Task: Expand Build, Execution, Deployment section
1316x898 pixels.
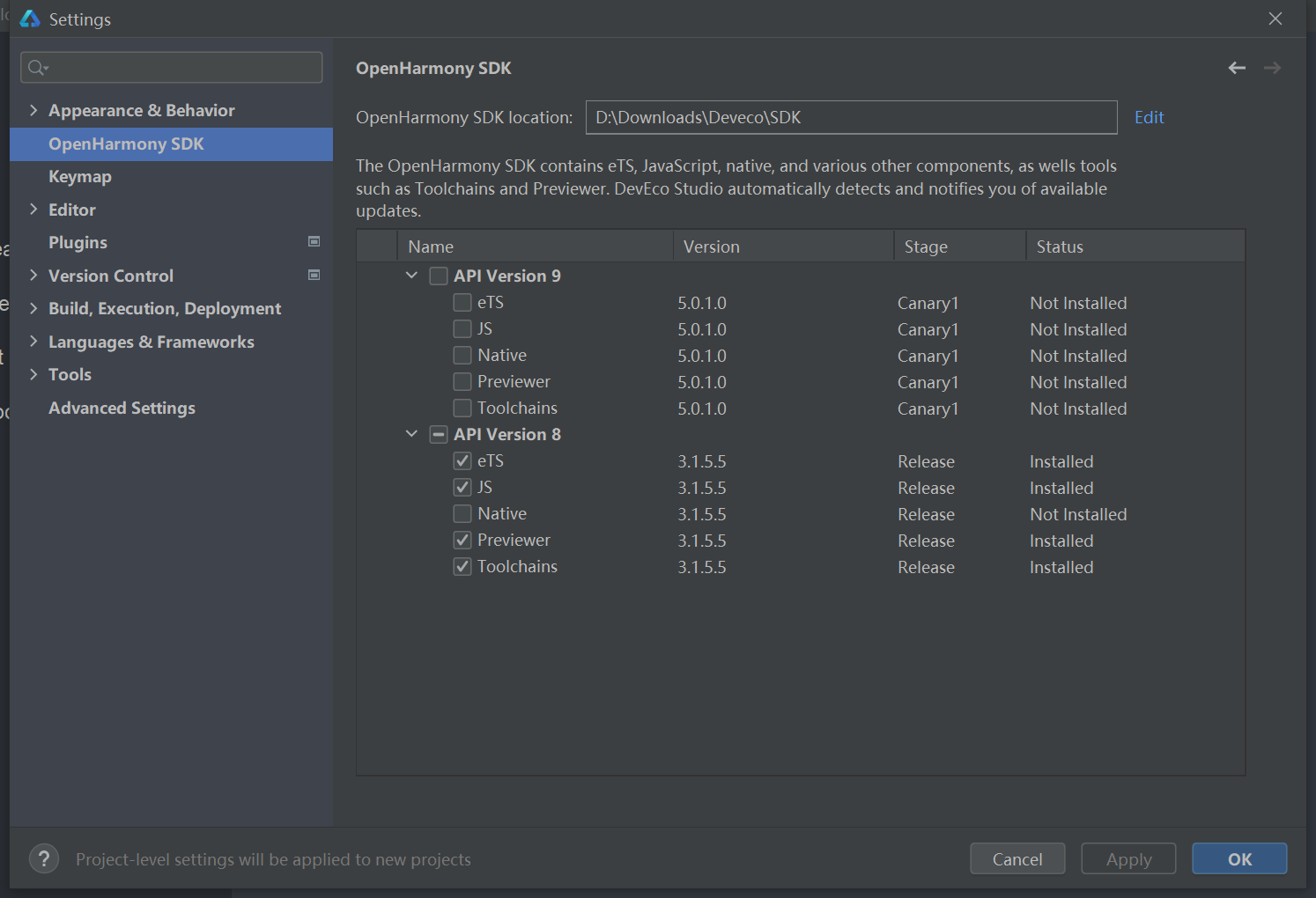Action: tap(33, 308)
